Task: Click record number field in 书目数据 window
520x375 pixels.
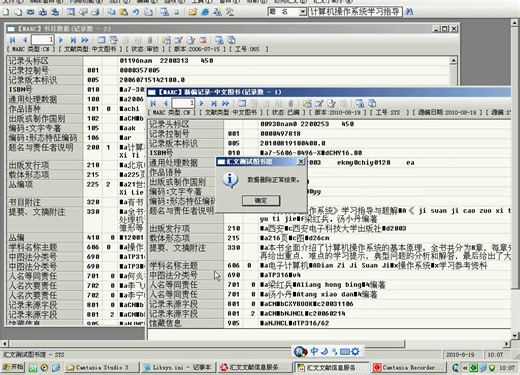Action: pyautogui.click(x=43, y=40)
